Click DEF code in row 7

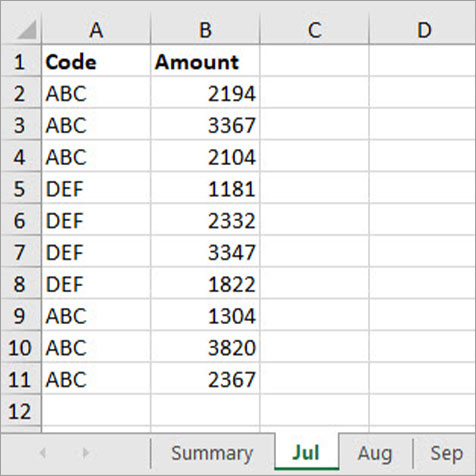point(96,252)
